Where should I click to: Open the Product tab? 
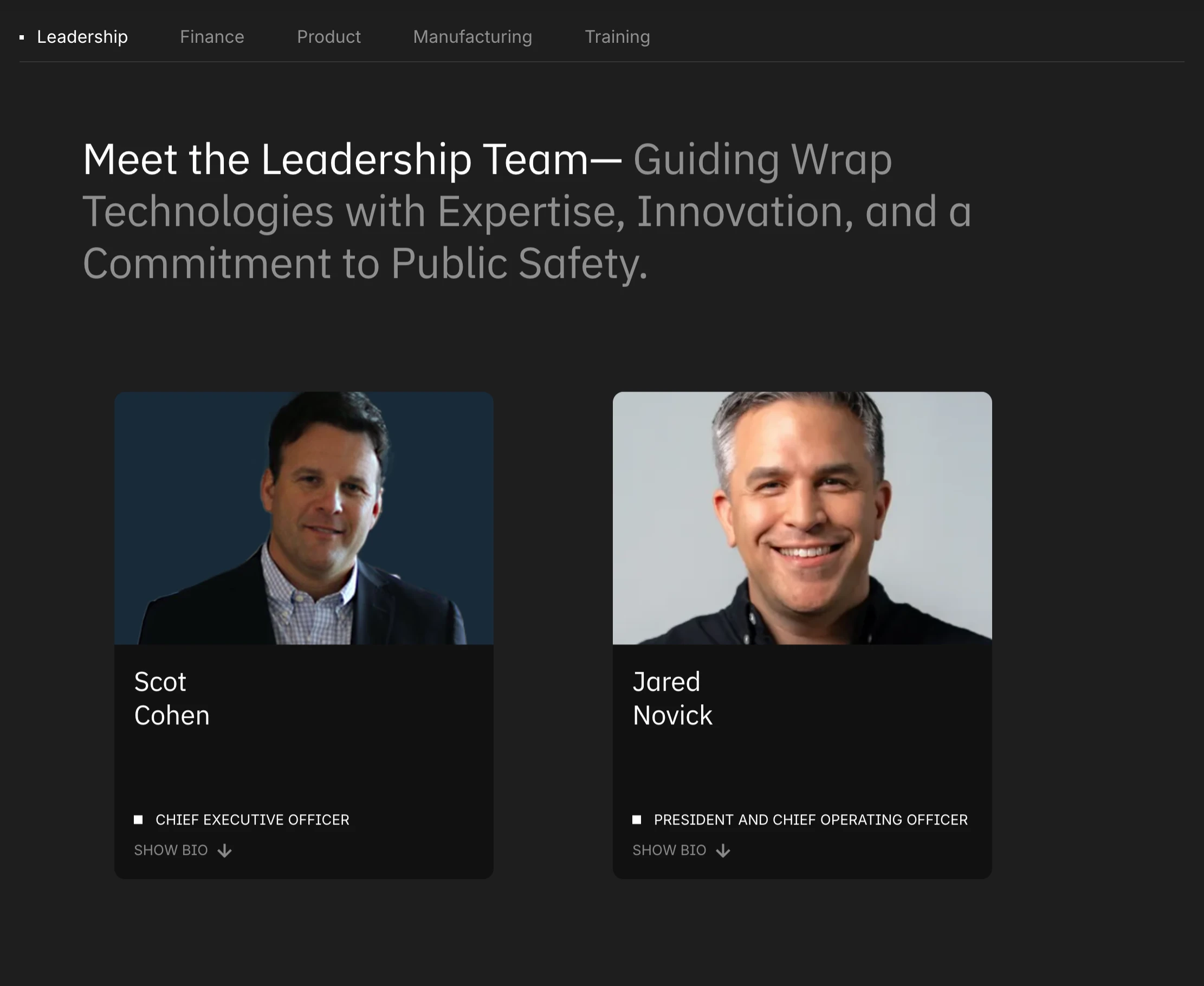[329, 37]
